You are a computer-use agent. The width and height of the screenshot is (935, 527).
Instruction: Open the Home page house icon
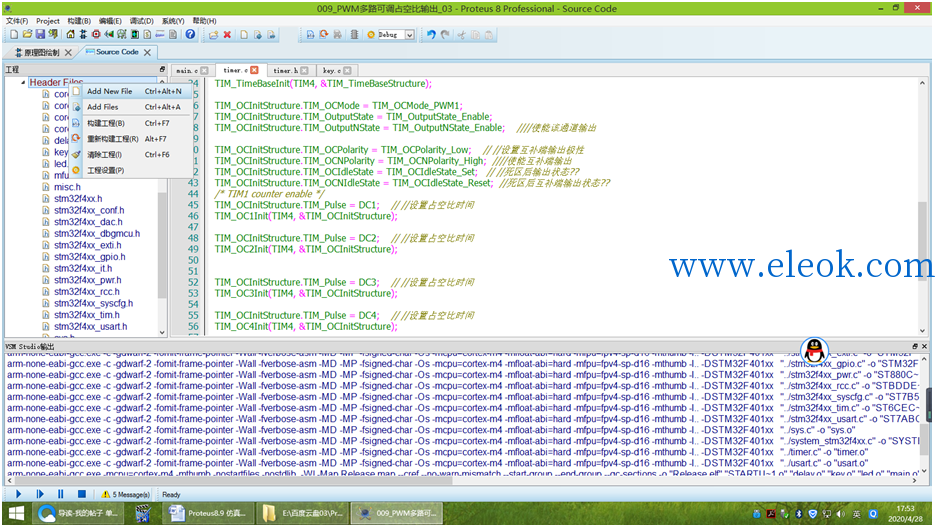pyautogui.click(x=70, y=35)
